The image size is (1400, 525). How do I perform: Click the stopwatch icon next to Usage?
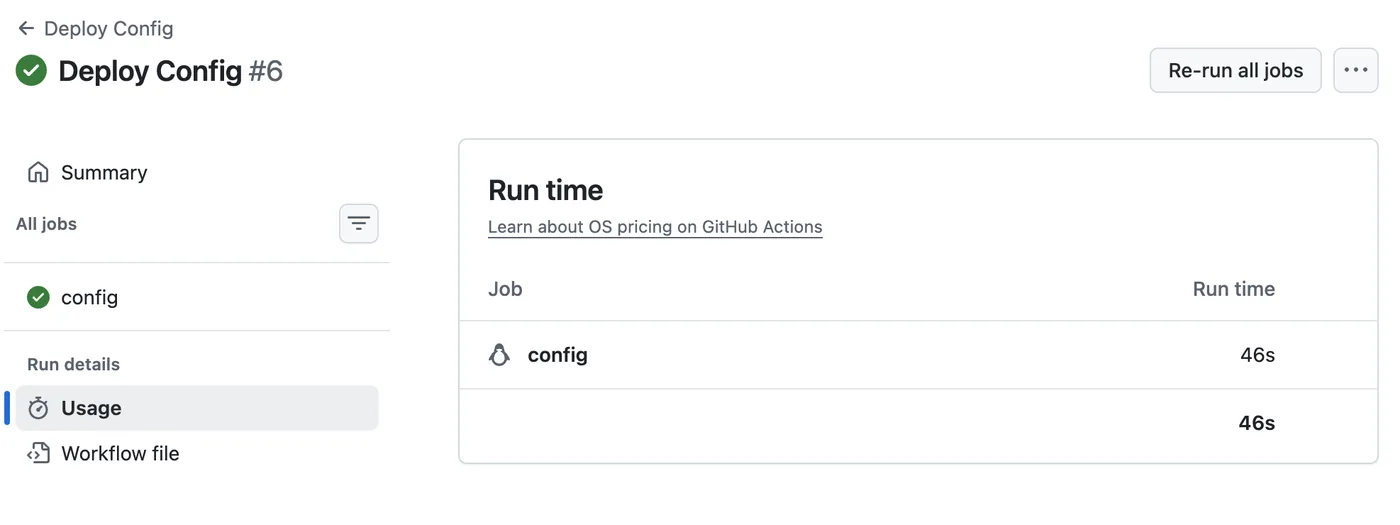pos(38,408)
